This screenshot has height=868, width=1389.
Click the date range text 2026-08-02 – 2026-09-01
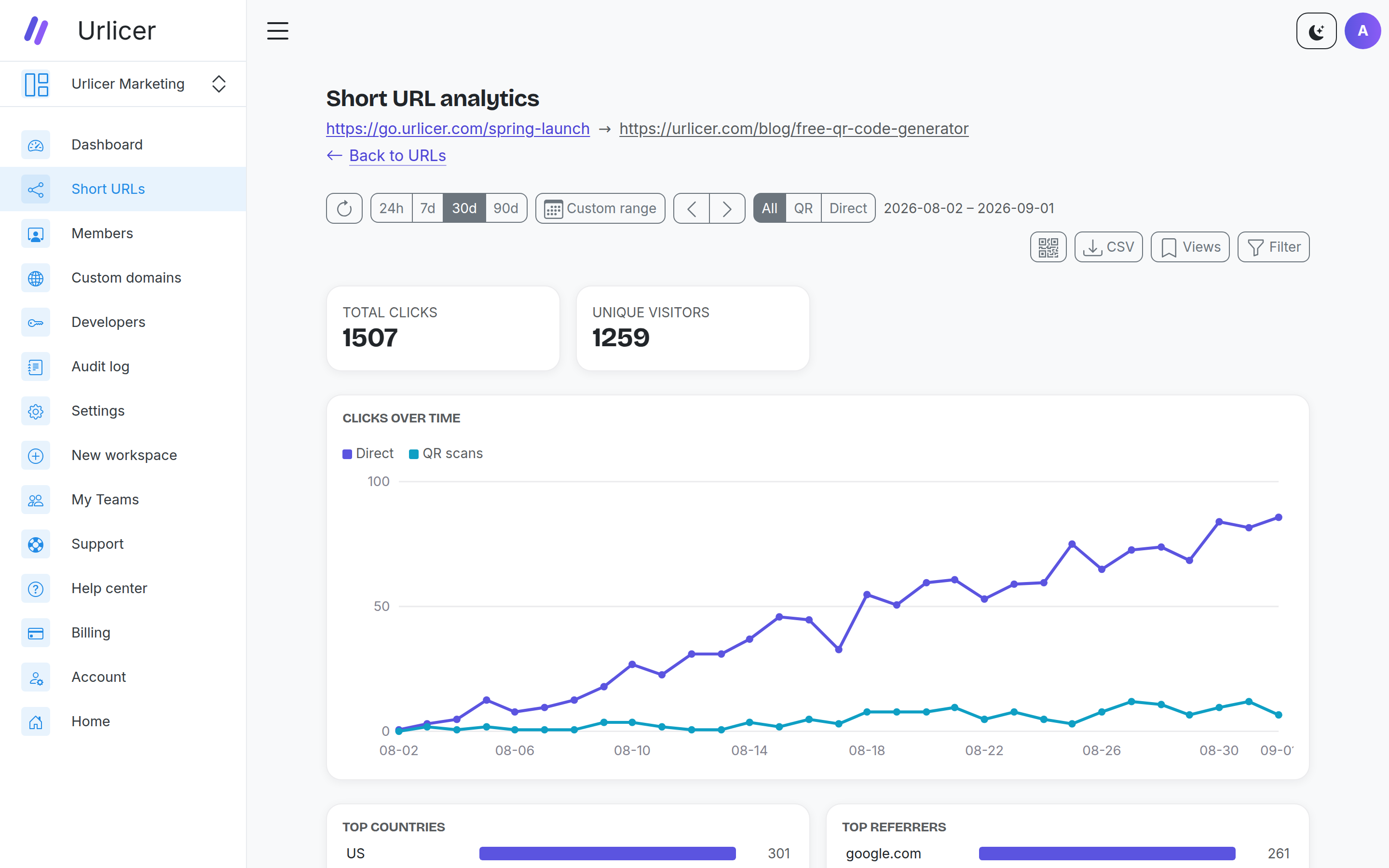coord(969,208)
